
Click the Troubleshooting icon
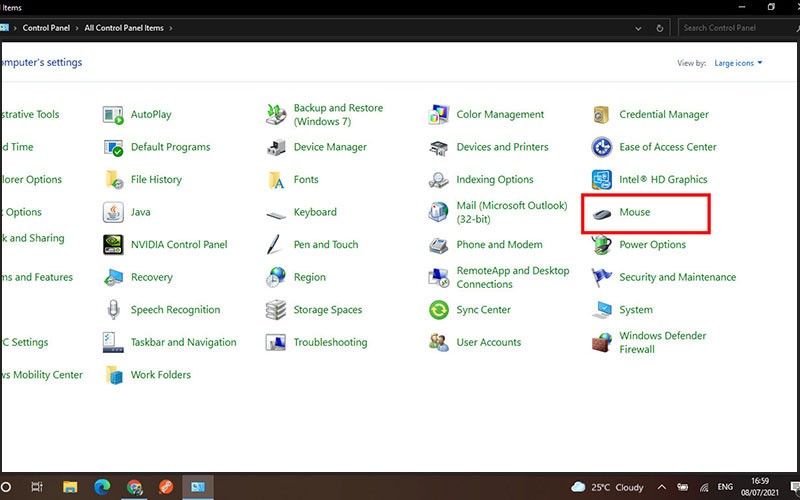click(x=276, y=342)
